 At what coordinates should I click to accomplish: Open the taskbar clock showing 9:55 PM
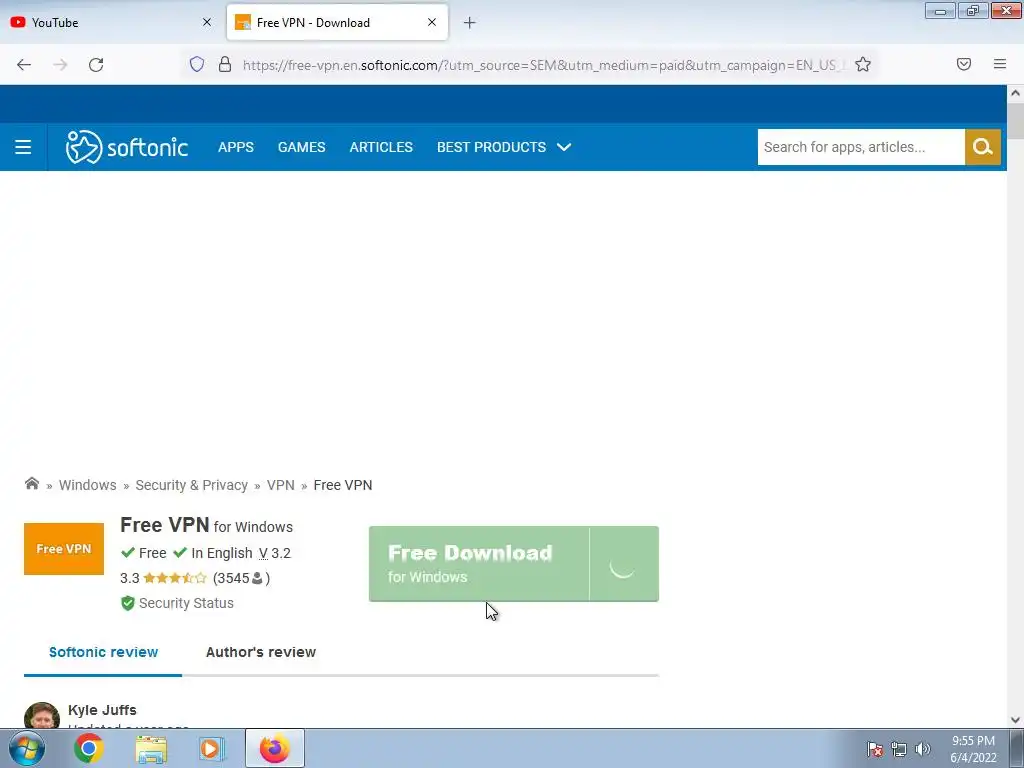973,749
